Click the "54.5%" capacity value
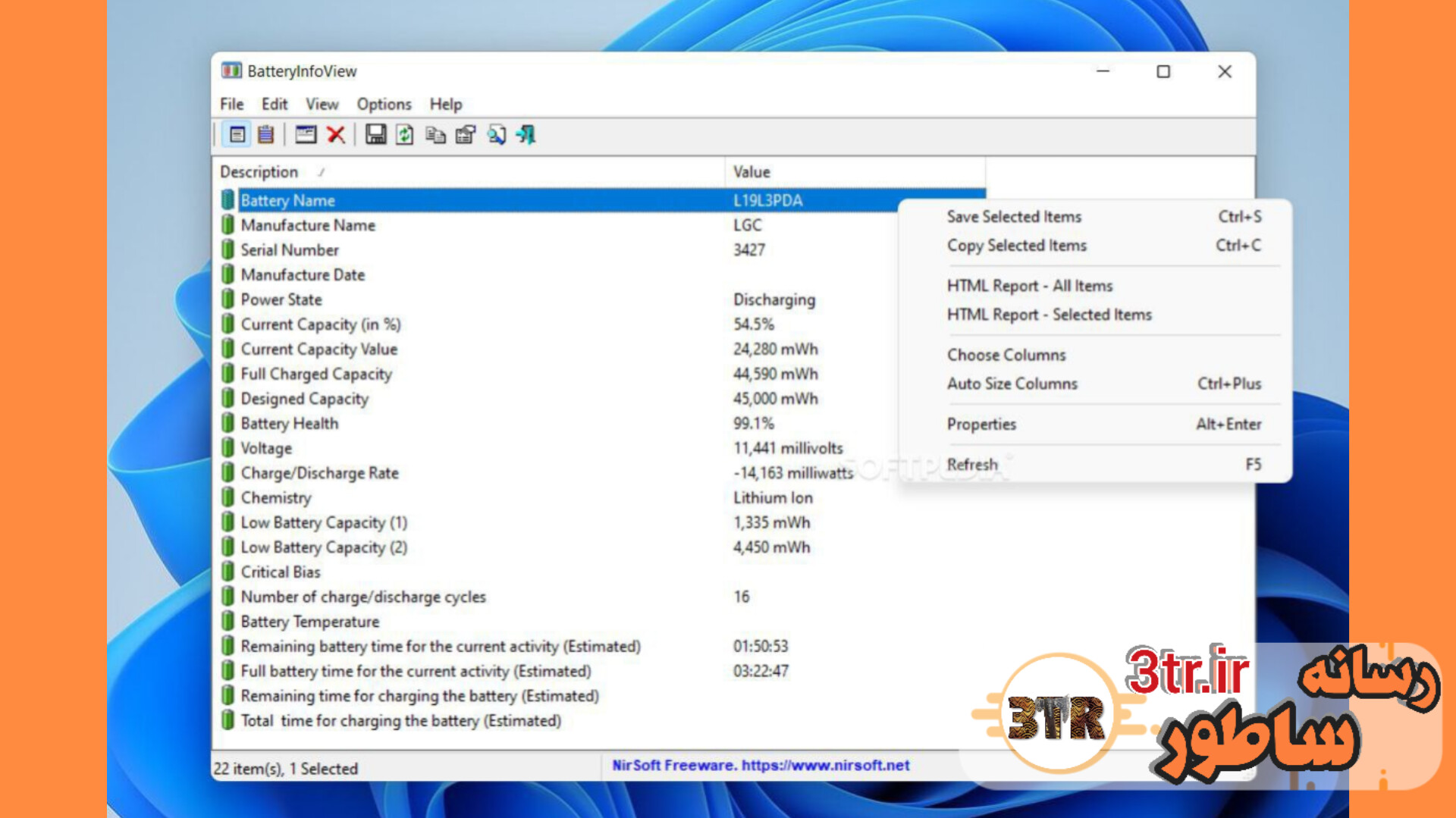 pyautogui.click(x=754, y=324)
